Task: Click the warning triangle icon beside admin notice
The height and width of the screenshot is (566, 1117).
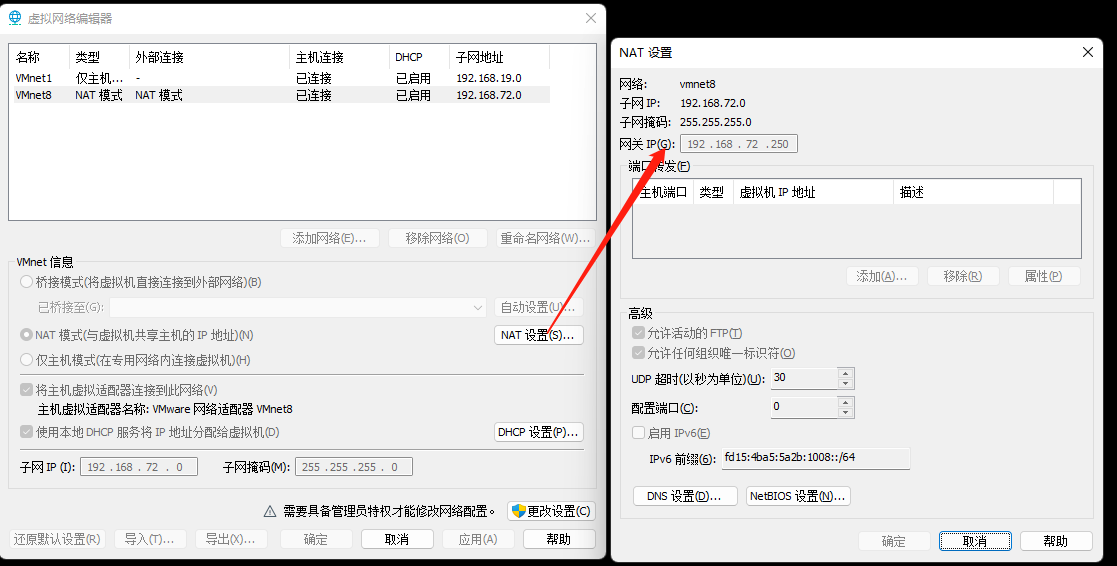Action: [270, 511]
